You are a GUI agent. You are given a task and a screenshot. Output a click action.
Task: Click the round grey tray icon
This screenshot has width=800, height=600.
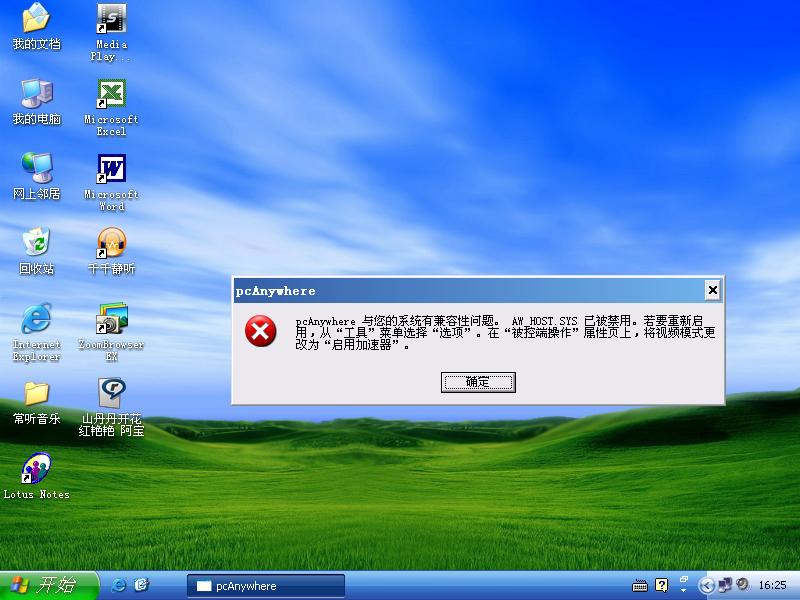tap(742, 584)
